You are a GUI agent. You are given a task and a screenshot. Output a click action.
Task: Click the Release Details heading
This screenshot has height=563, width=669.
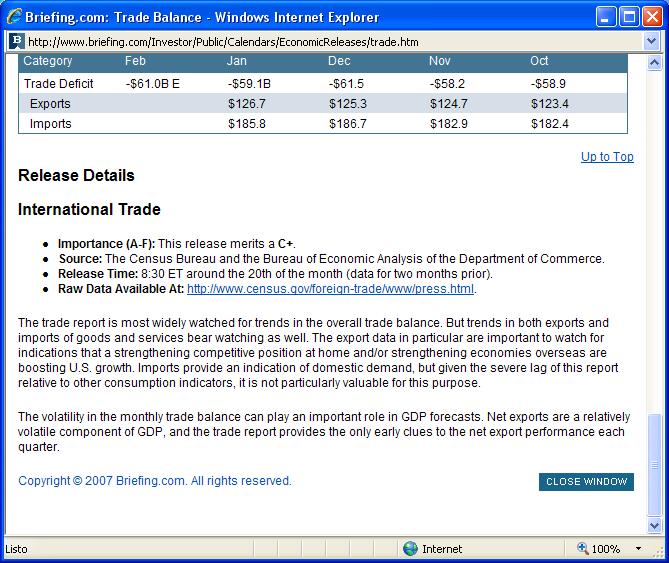(76, 175)
